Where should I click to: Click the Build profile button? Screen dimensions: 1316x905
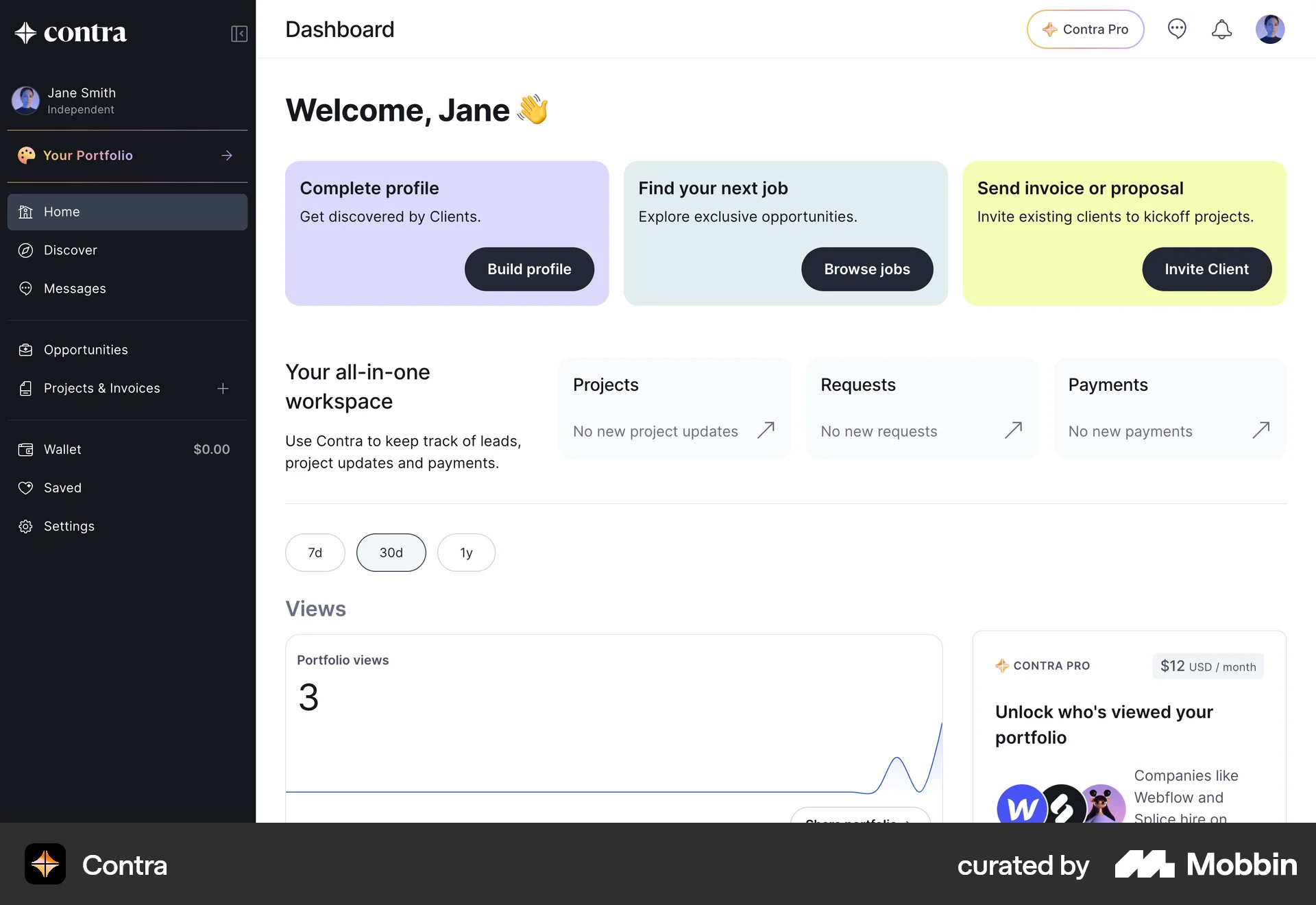tap(528, 269)
